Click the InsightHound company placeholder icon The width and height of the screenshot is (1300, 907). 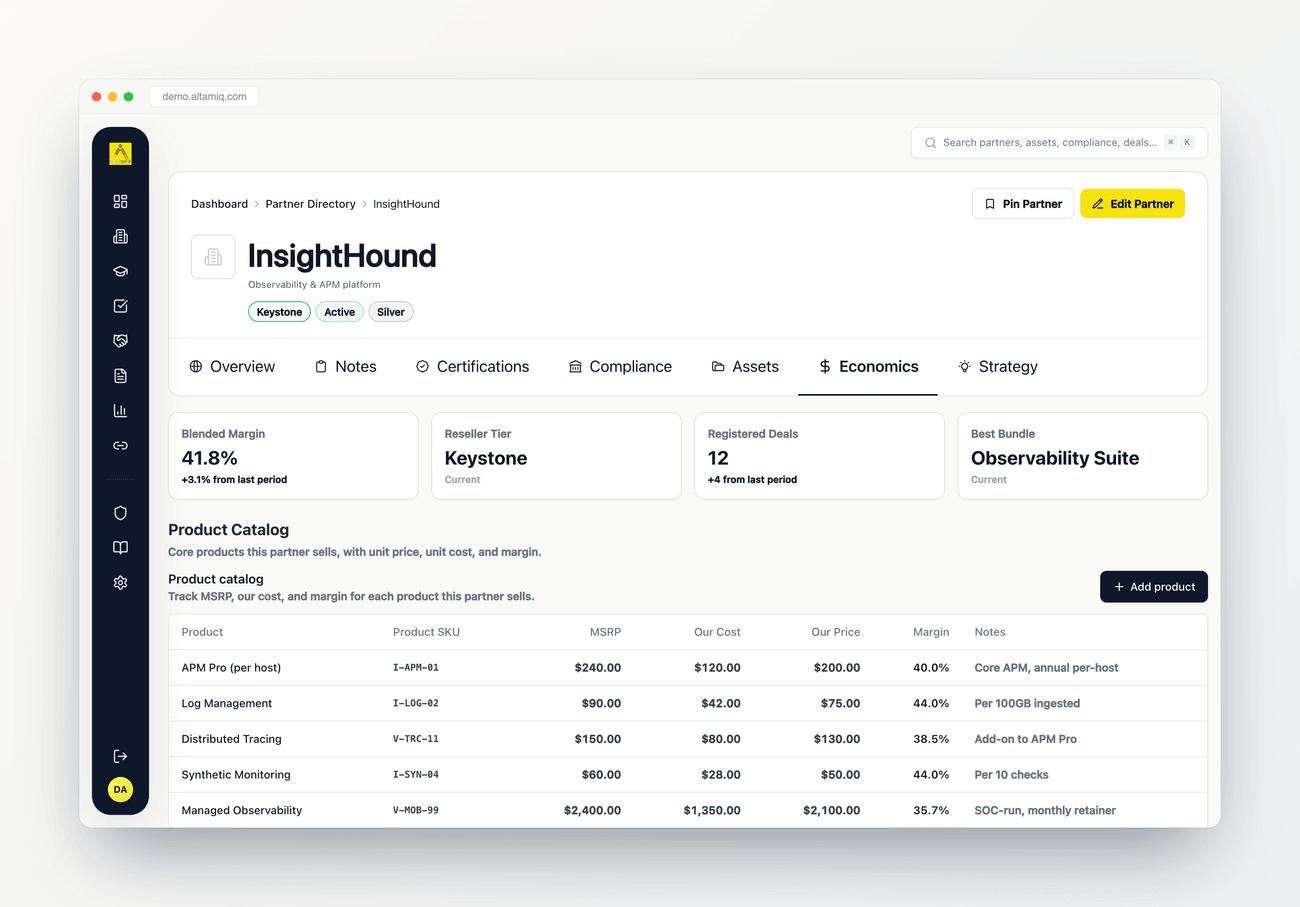213,257
